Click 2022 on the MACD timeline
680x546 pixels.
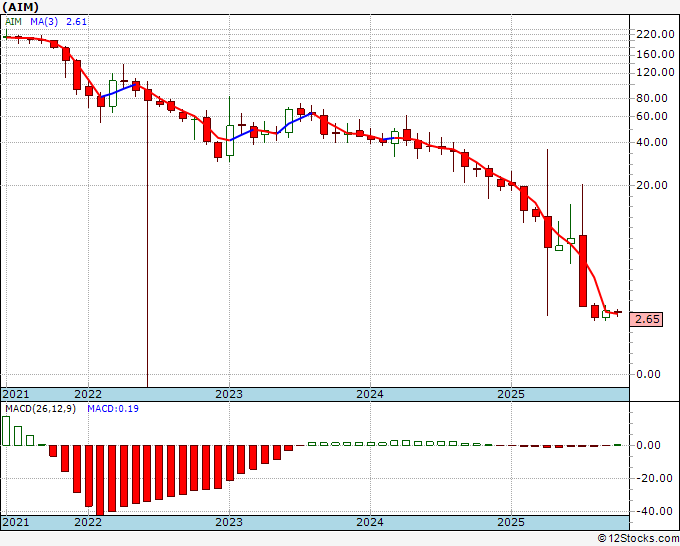tap(88, 522)
